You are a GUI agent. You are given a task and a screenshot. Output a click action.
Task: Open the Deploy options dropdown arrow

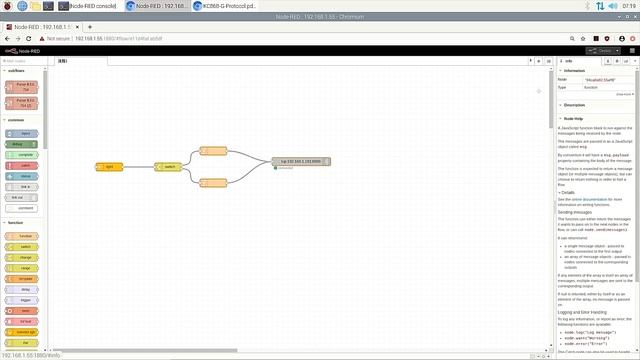pyautogui.click(x=617, y=51)
